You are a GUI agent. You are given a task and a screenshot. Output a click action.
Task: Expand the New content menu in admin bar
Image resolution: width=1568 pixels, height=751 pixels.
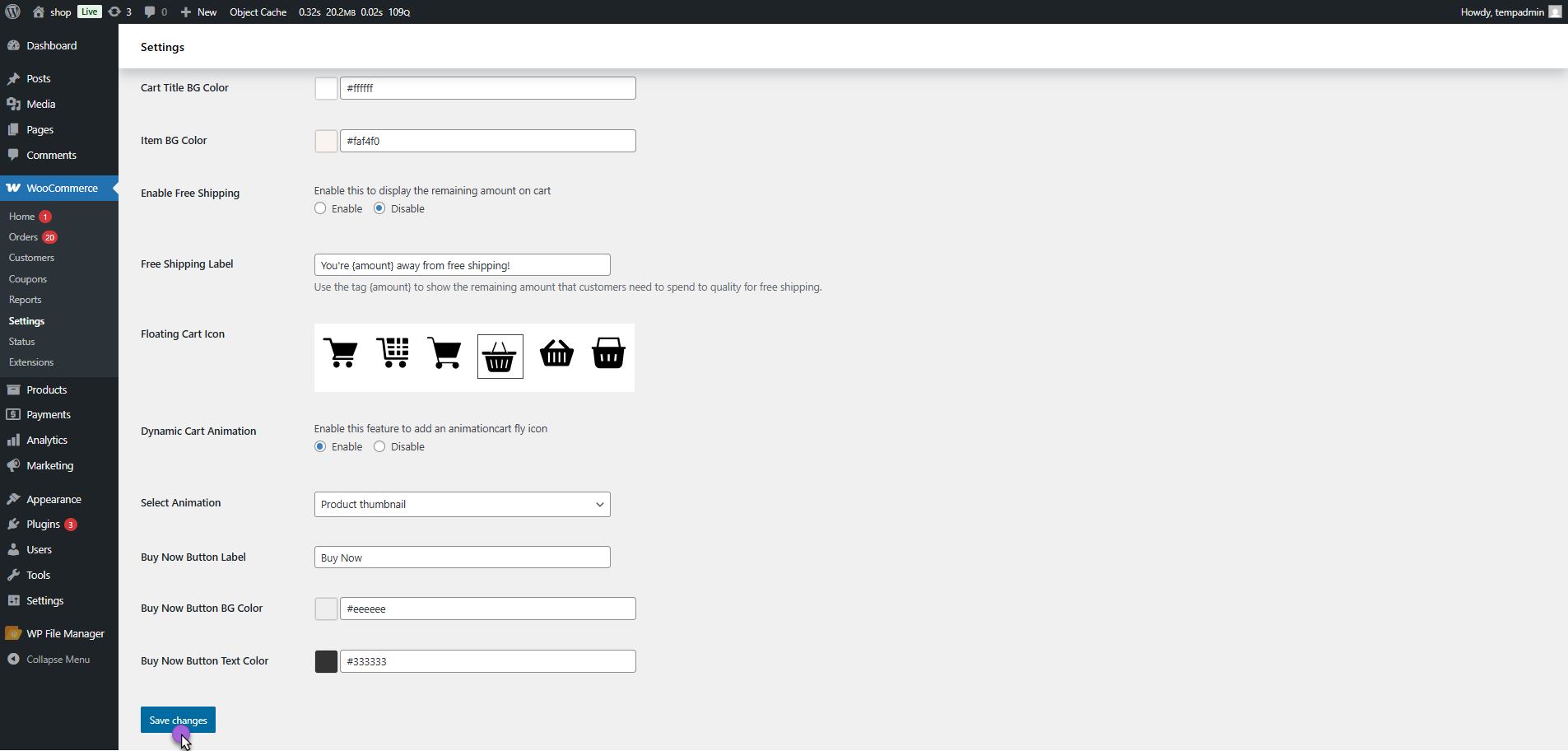(198, 12)
